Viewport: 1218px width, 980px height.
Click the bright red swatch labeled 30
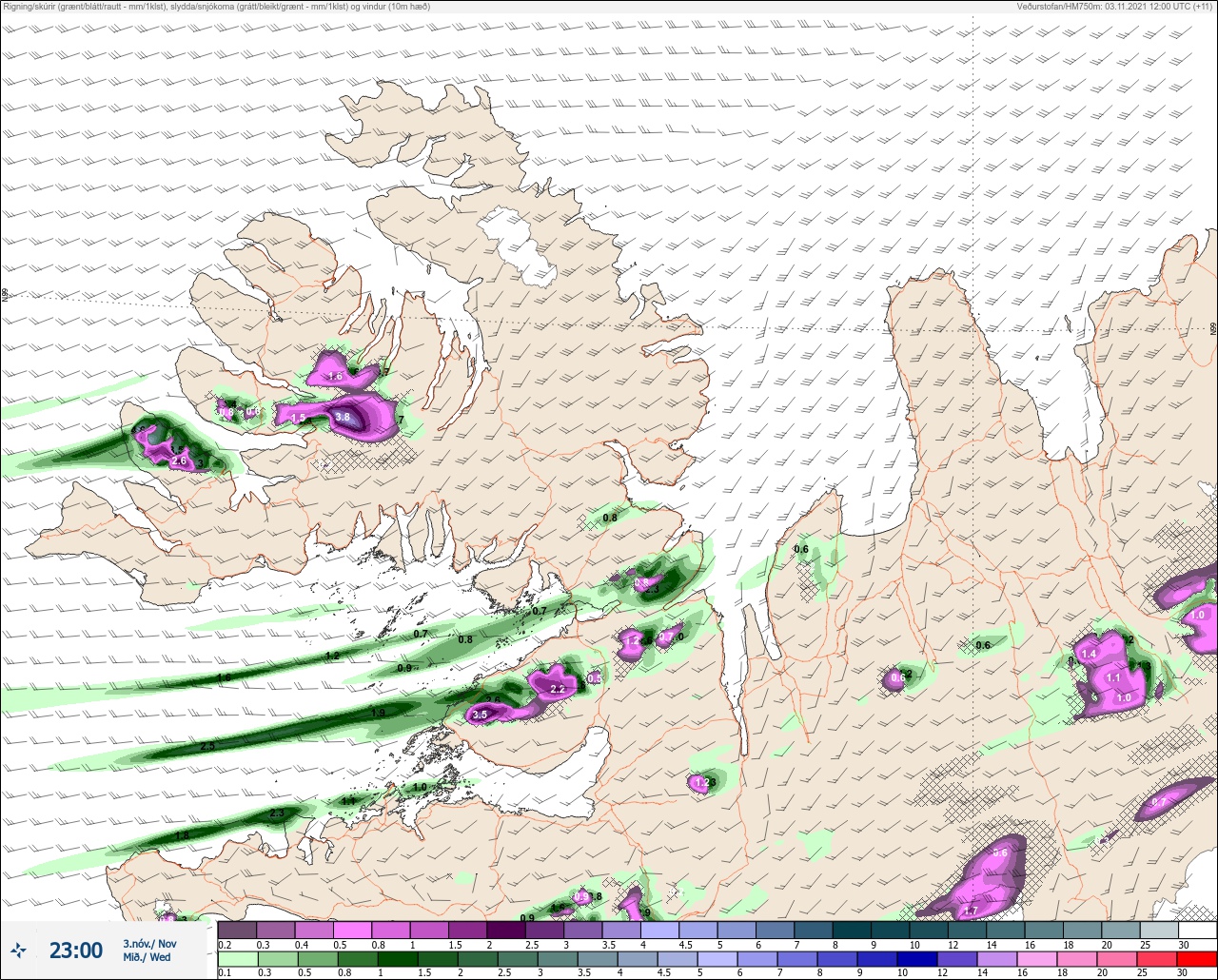click(1197, 958)
